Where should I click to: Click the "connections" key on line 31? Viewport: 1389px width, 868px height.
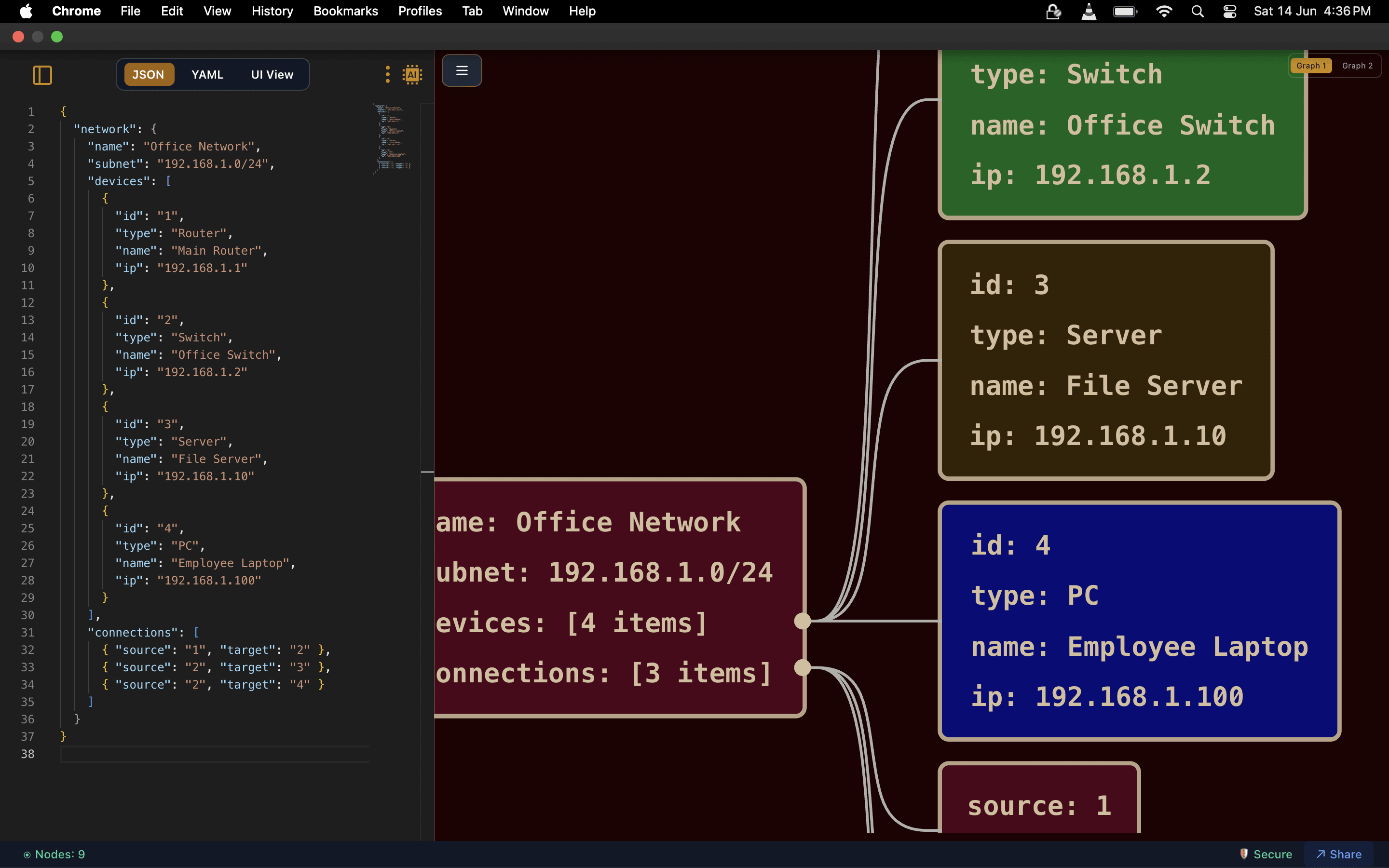click(x=133, y=633)
